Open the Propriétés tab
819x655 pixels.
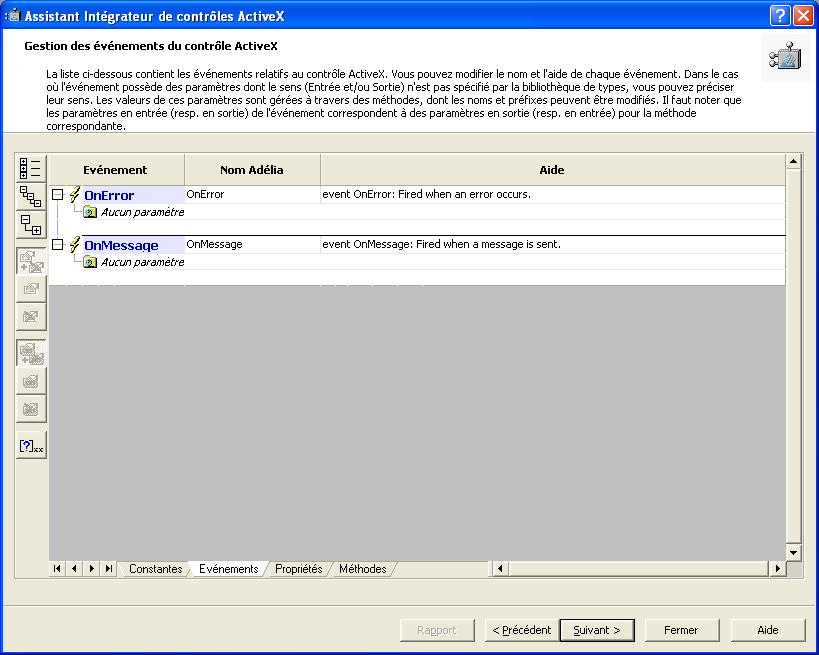pyautogui.click(x=298, y=569)
